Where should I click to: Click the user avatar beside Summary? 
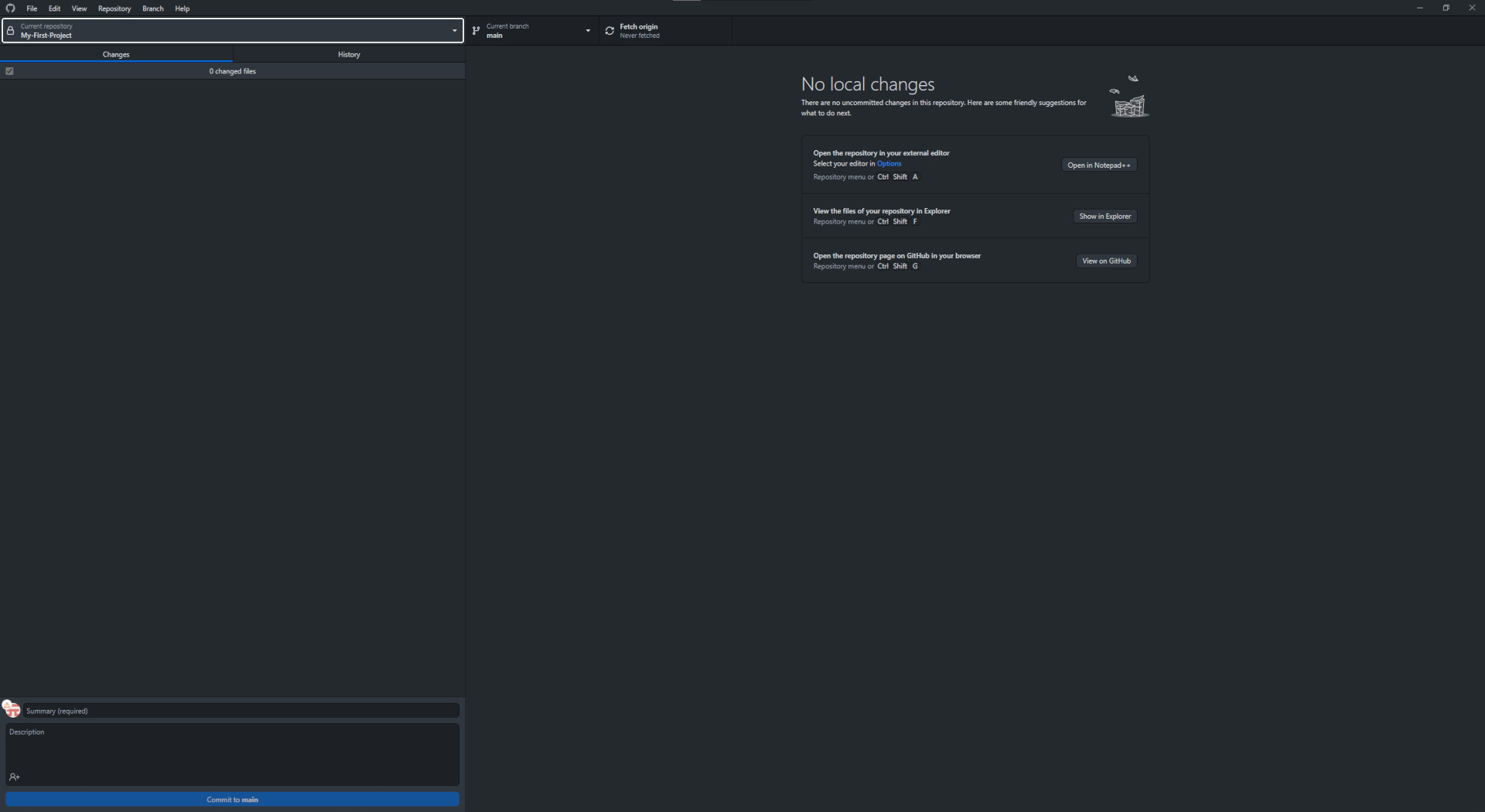coord(12,709)
